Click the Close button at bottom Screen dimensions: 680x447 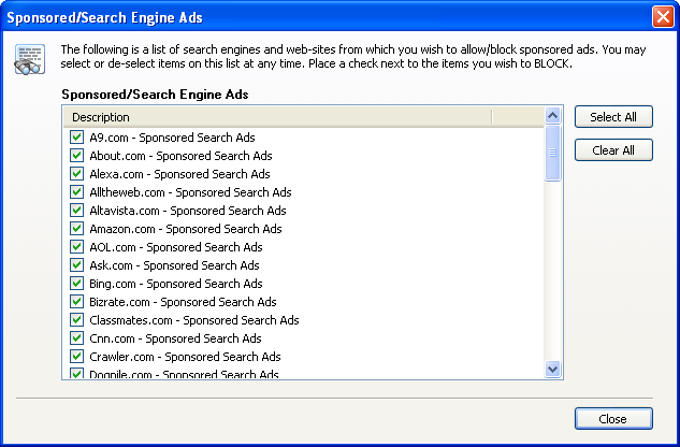(614, 418)
